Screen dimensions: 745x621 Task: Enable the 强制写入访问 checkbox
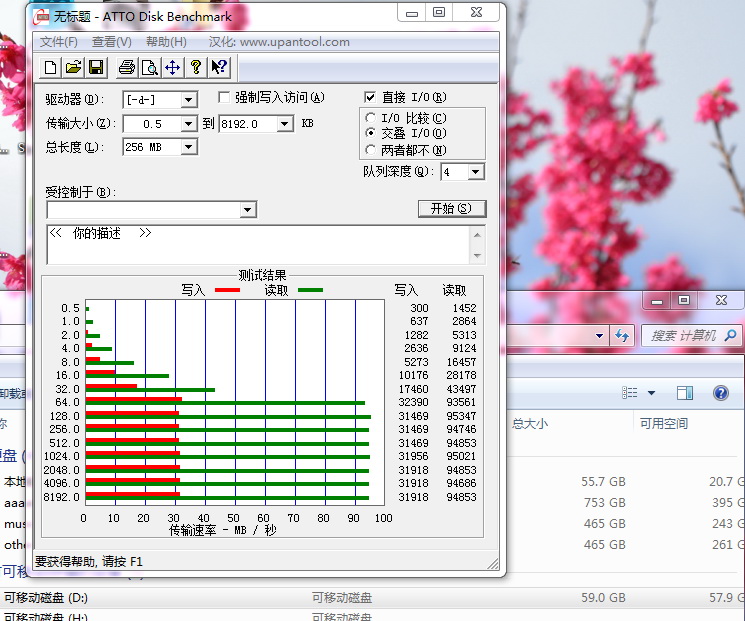pyautogui.click(x=223, y=97)
